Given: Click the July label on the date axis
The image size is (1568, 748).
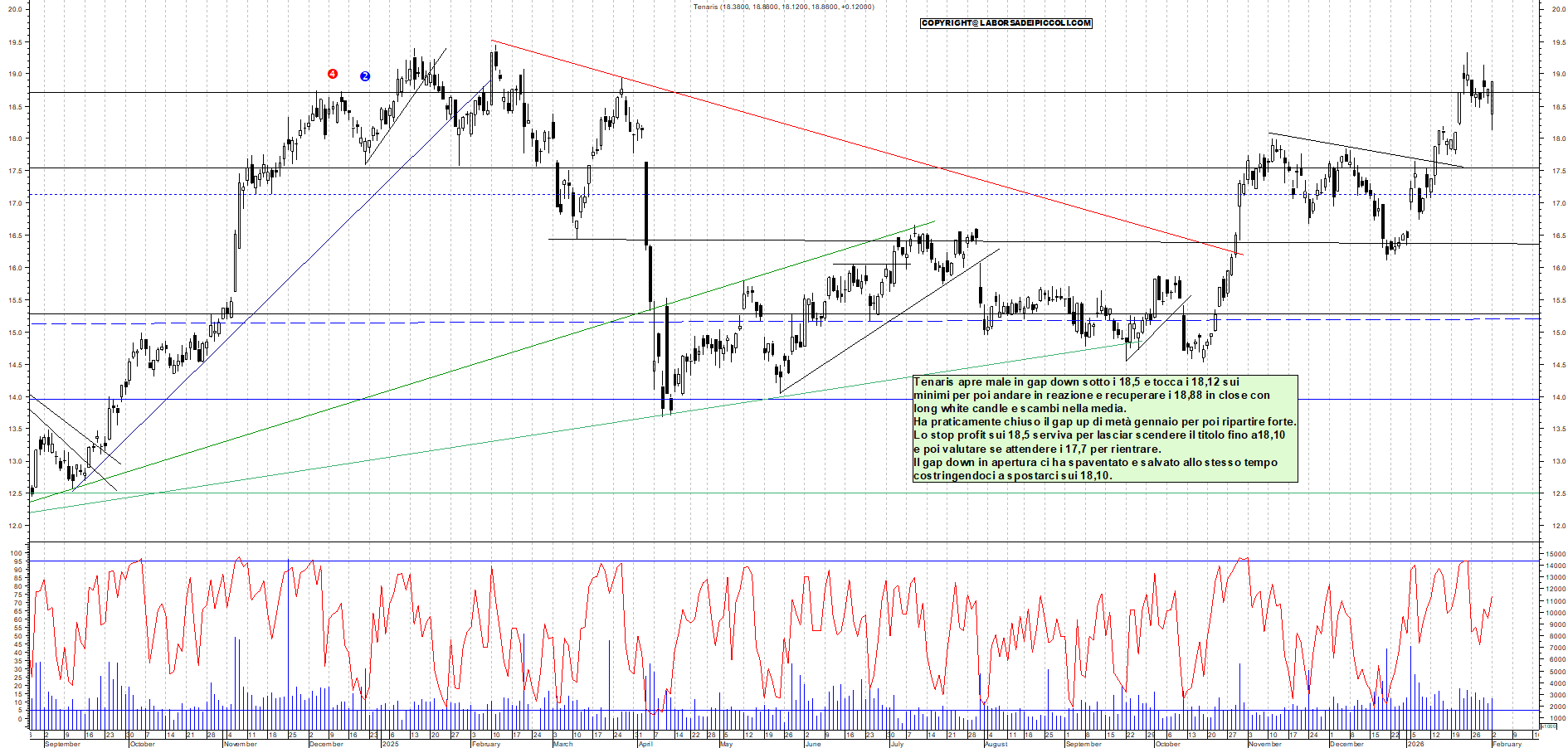Looking at the screenshot, I should (x=897, y=744).
